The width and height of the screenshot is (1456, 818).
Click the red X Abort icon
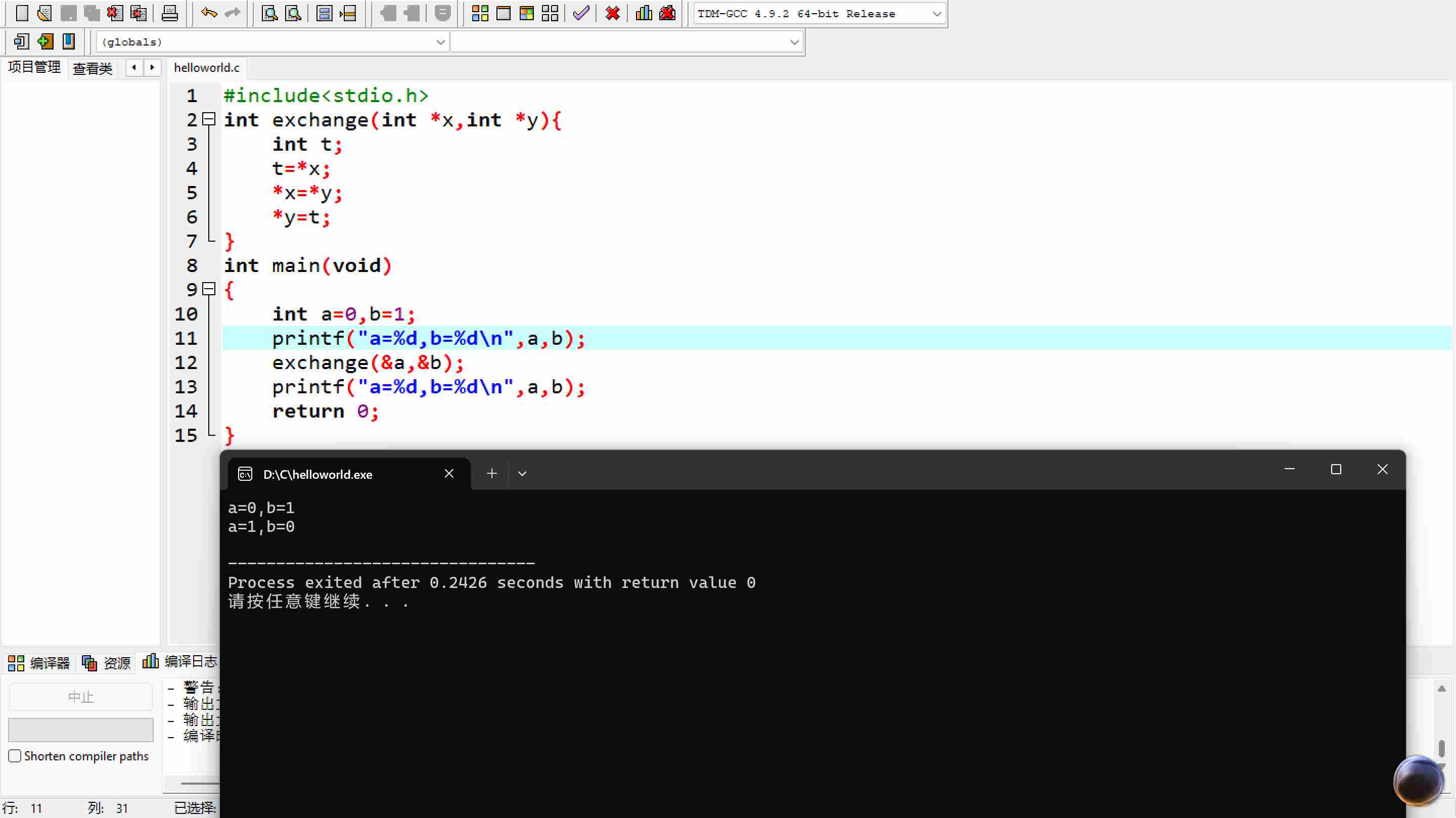[612, 13]
